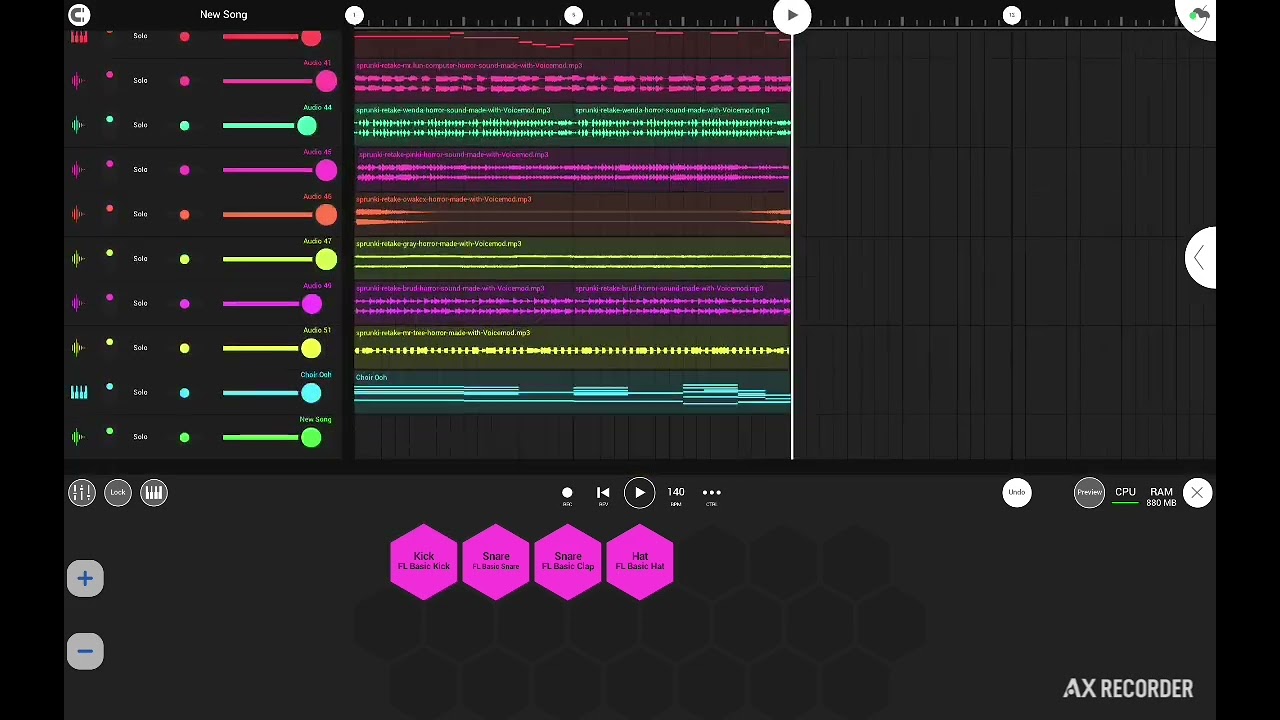
Task: Remove a drum pad with minus button
Action: click(85, 652)
